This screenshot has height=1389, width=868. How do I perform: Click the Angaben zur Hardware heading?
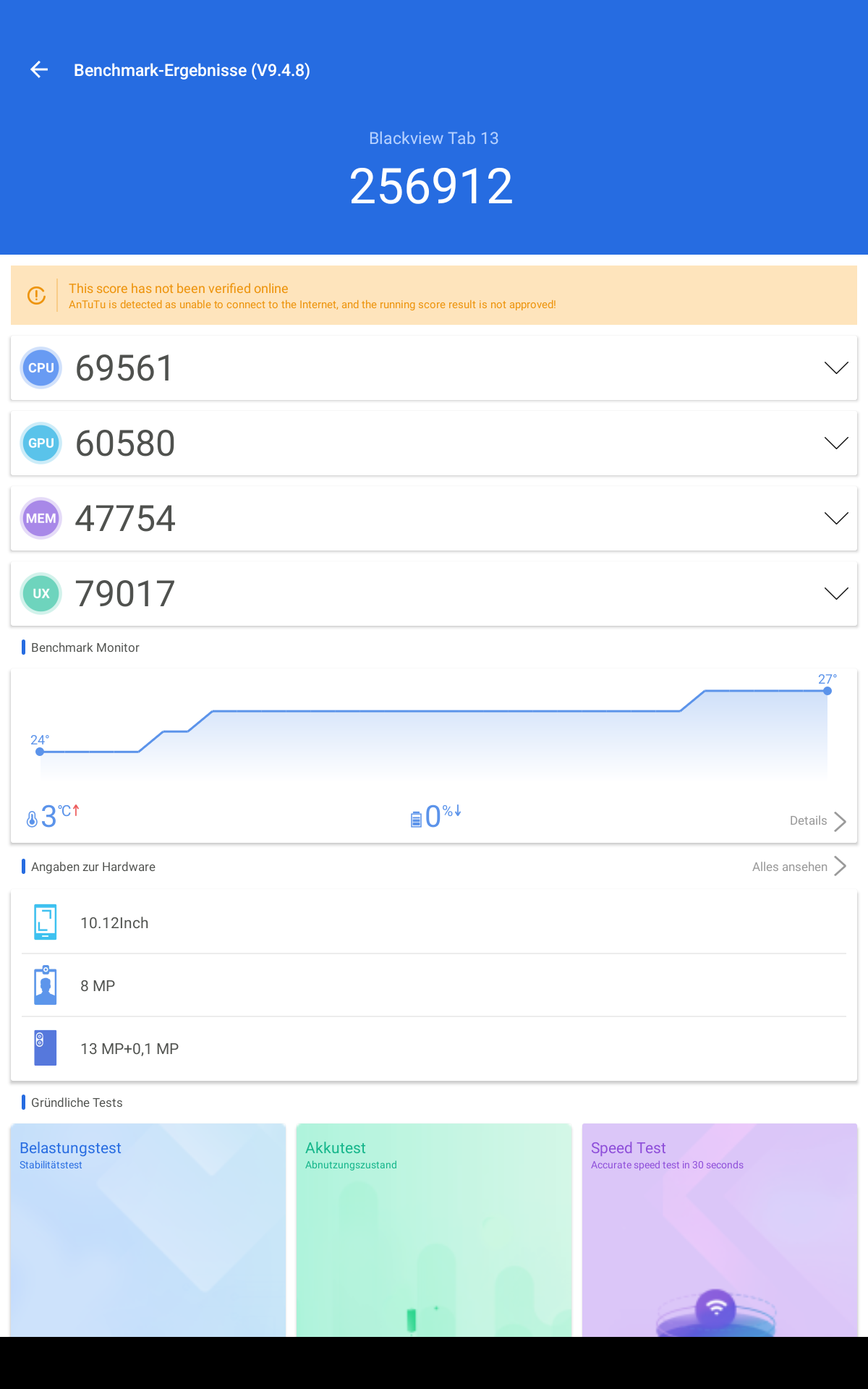coord(93,867)
